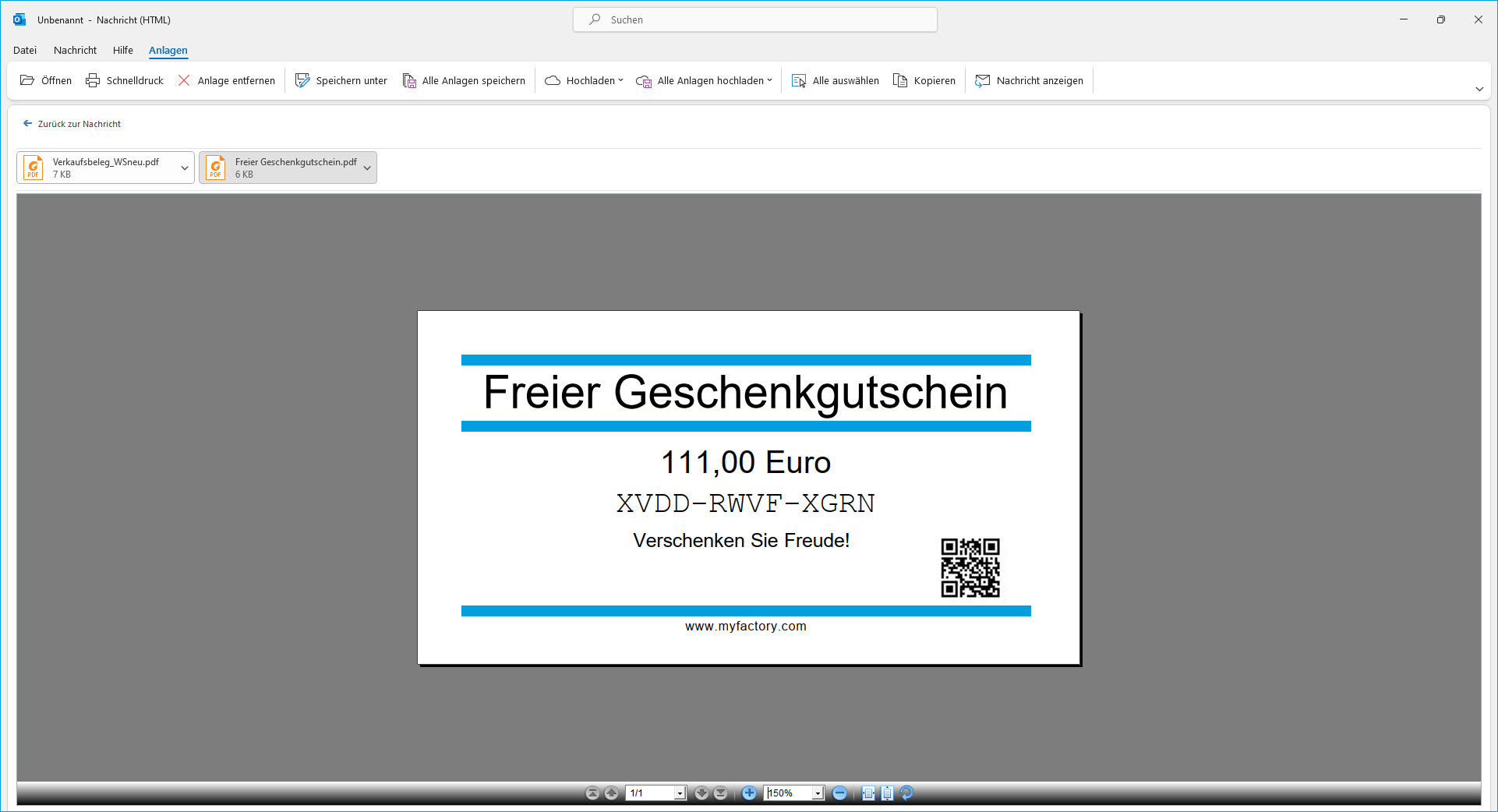Expand Verkaufsbeleg_WSneu.pdf attachment menu
The width and height of the screenshot is (1498, 812).
(185, 168)
